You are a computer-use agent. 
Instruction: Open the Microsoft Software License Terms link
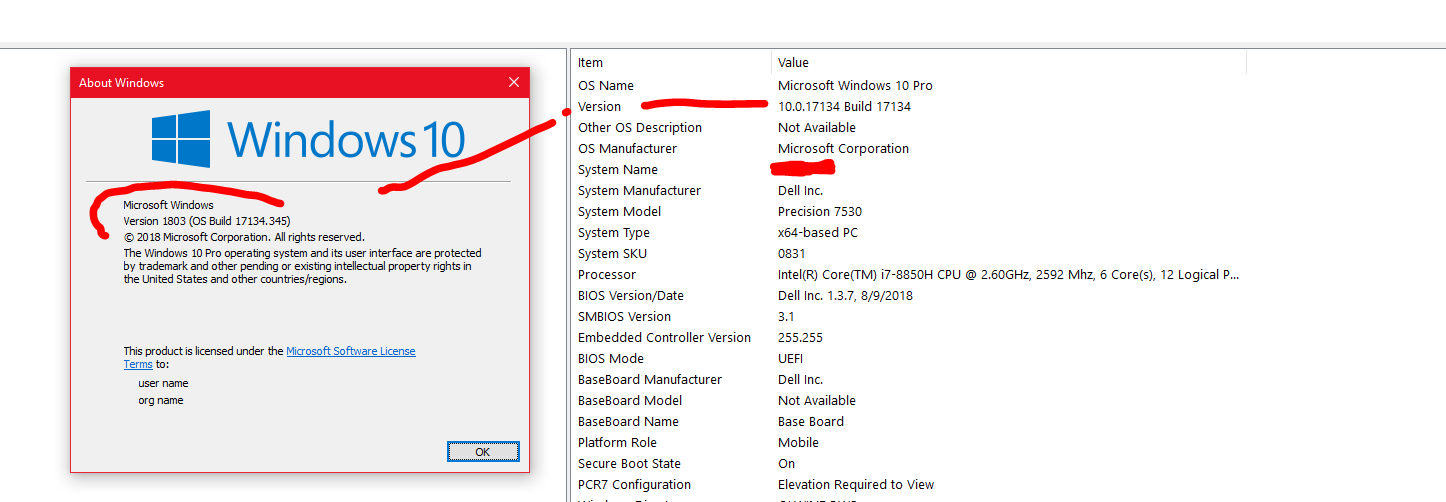coord(350,351)
